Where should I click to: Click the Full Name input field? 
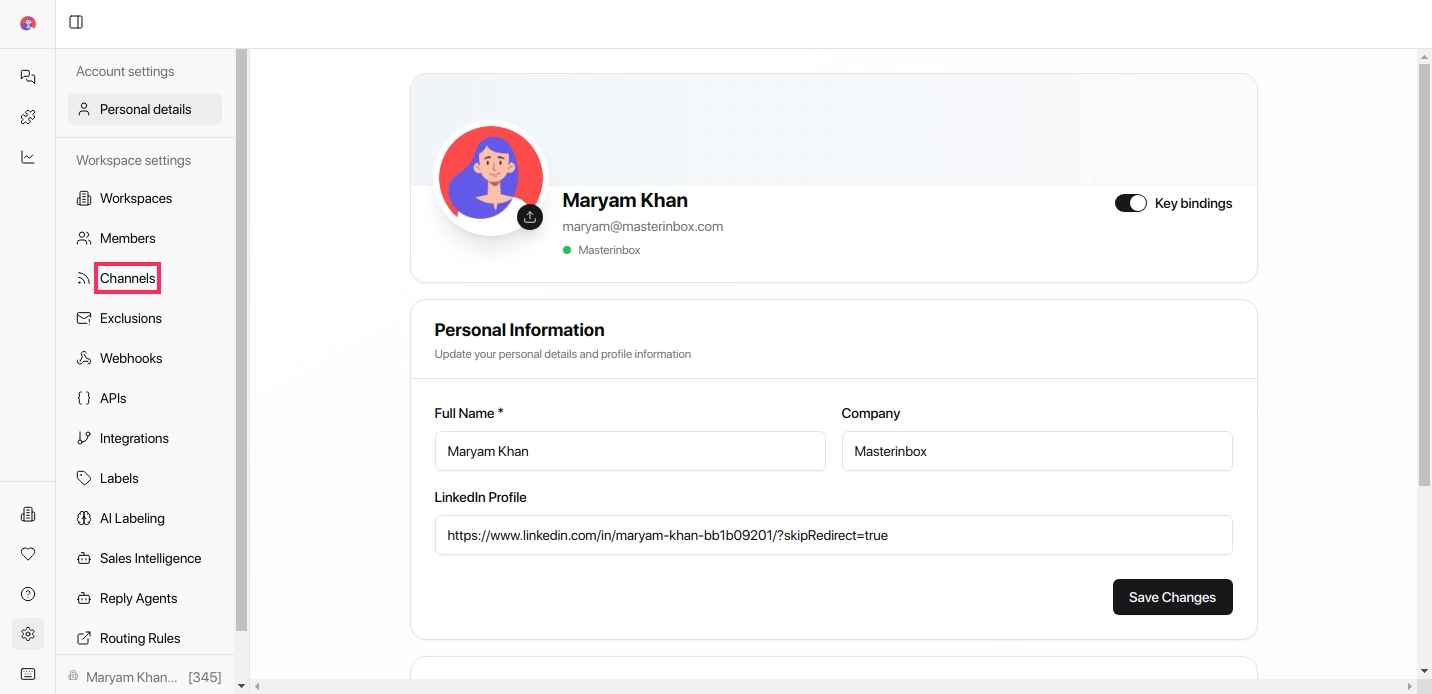click(x=630, y=451)
